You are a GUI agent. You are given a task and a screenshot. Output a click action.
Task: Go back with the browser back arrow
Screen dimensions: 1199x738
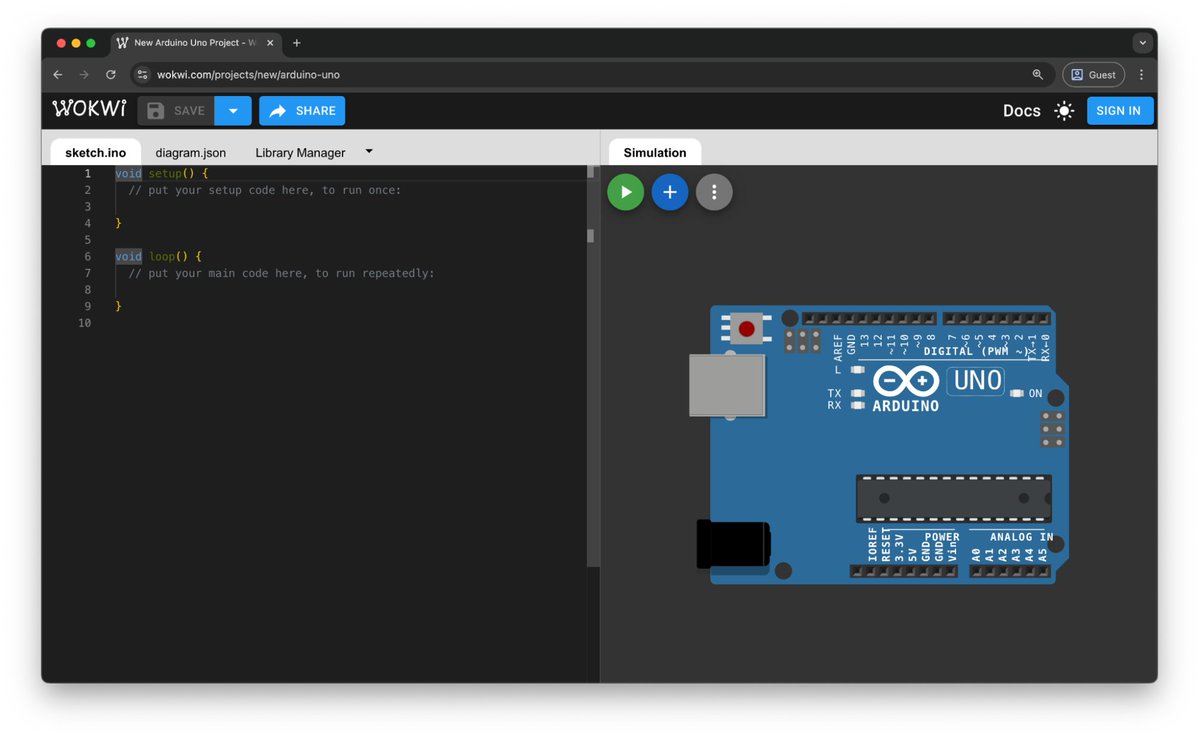click(58, 74)
